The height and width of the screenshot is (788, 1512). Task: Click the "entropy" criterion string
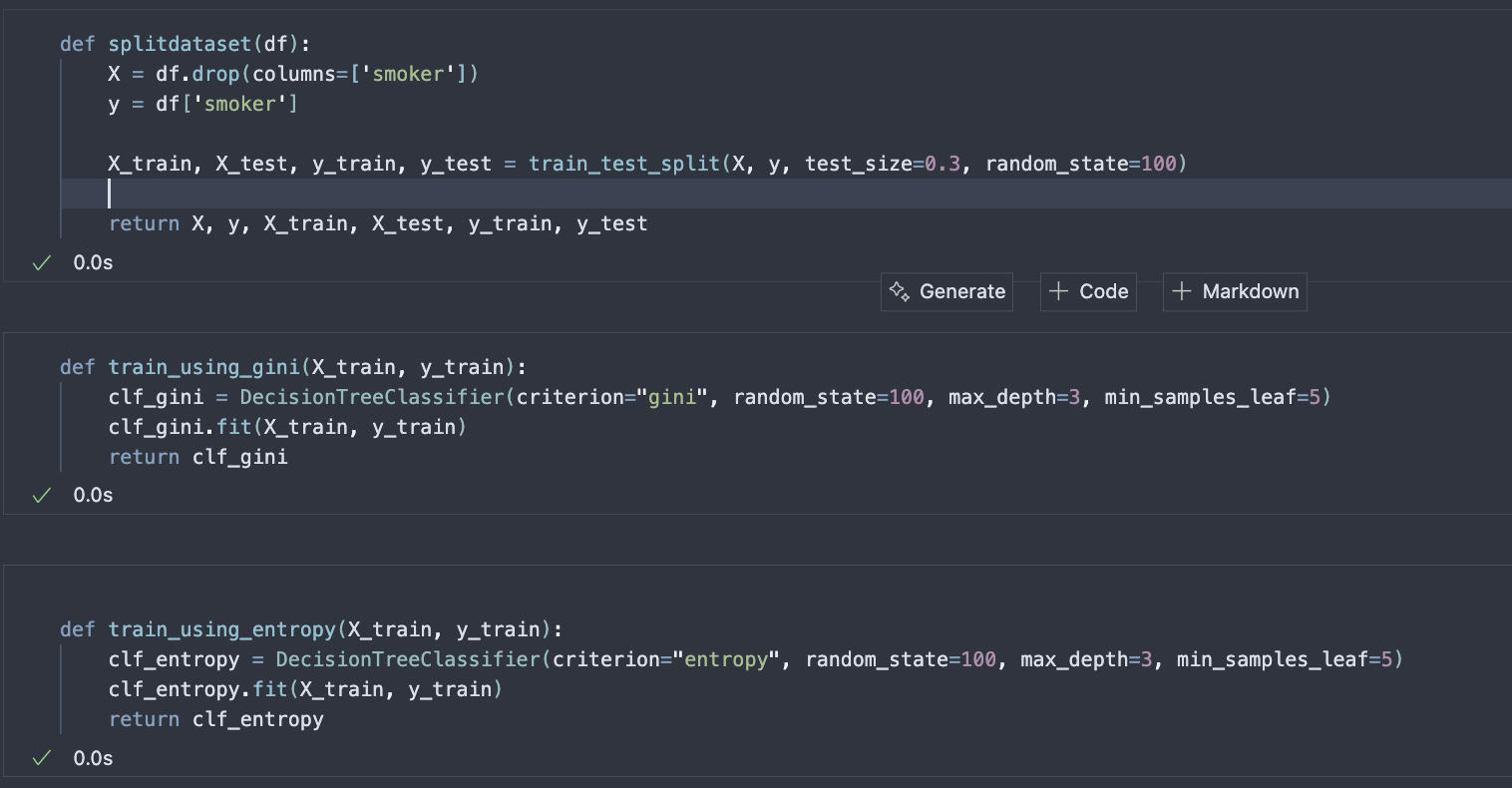727,659
